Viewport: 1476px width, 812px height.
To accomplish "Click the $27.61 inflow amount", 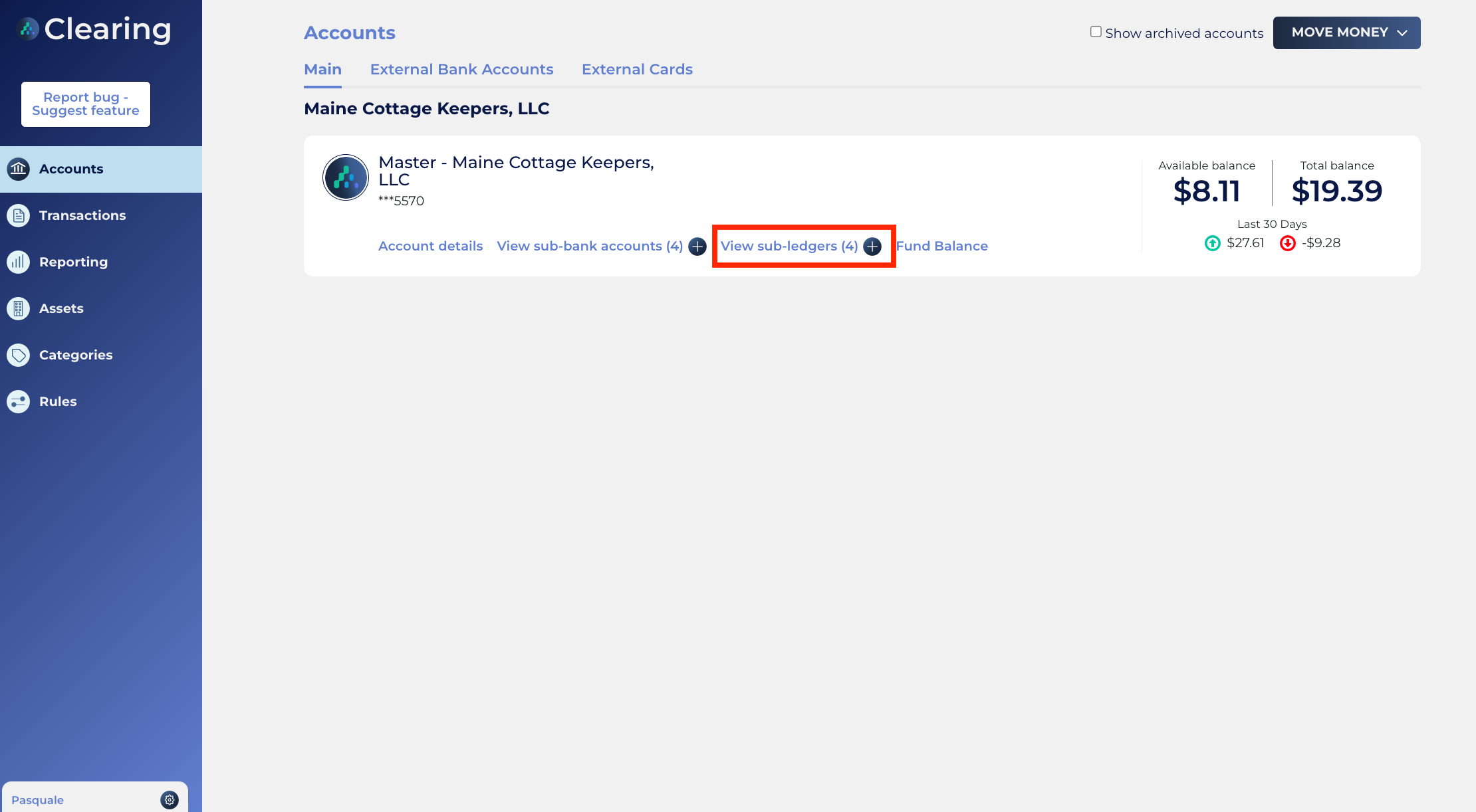I will point(1245,243).
